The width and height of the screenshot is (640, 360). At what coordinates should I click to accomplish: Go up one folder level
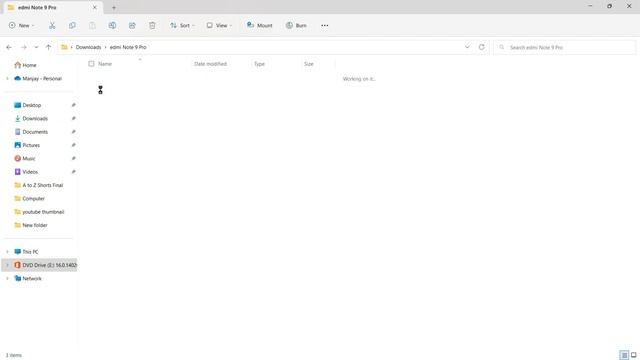click(x=48, y=47)
